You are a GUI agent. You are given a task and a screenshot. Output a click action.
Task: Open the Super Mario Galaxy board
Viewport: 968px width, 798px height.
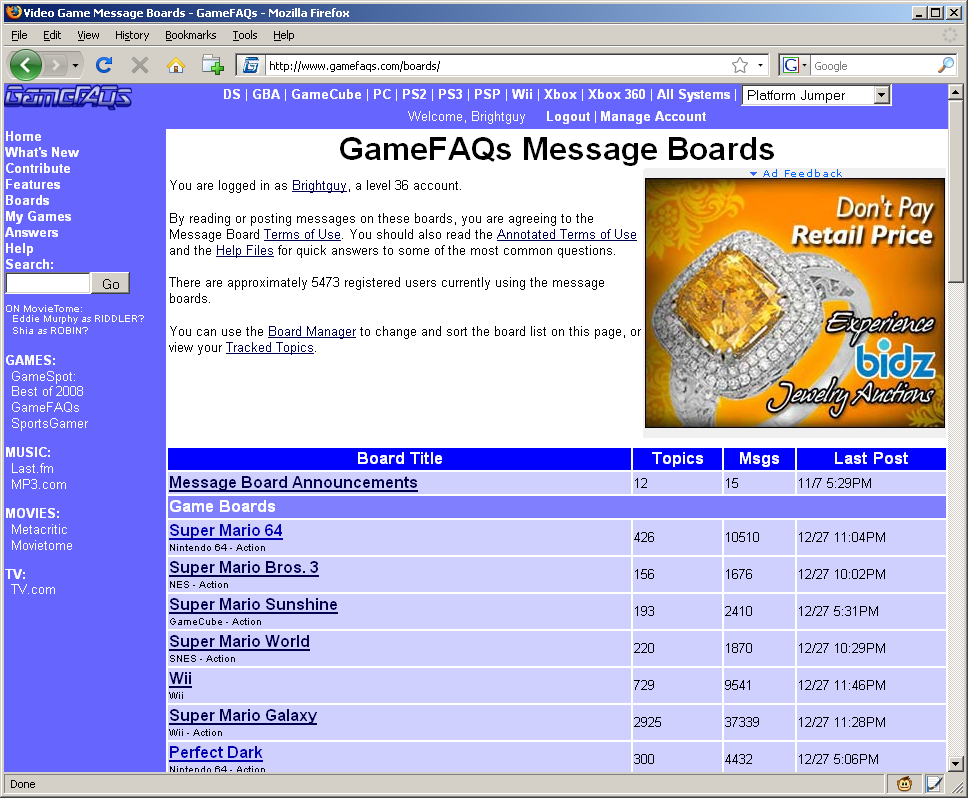(243, 715)
